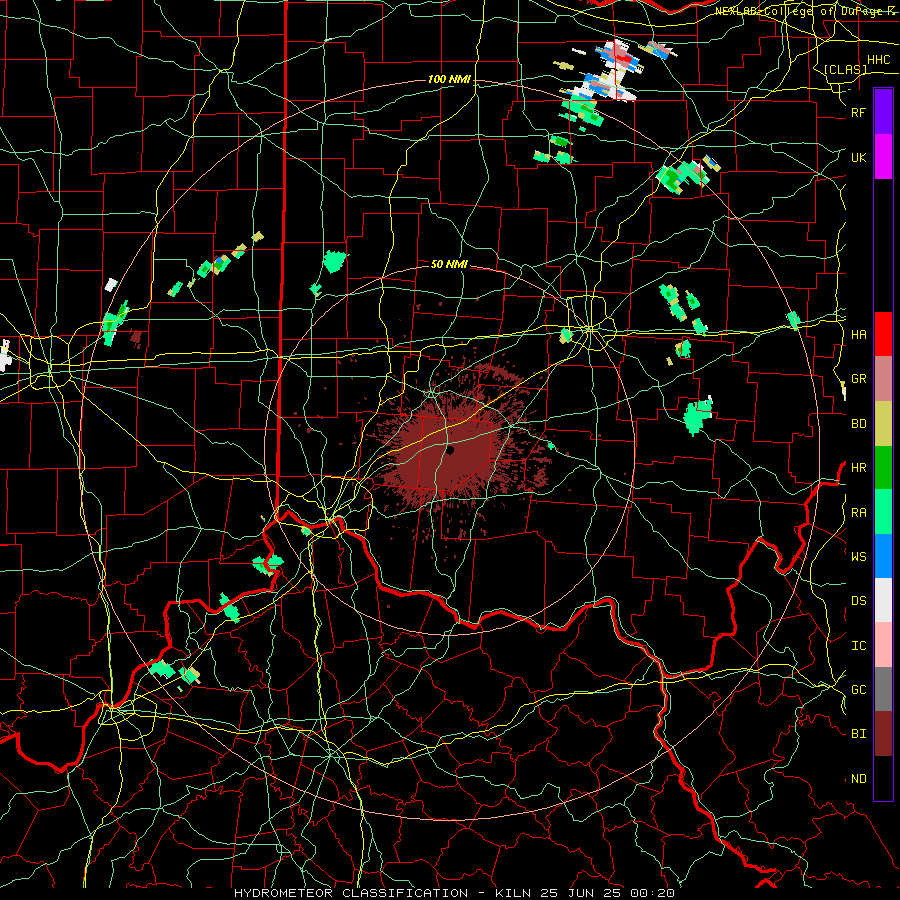The image size is (900, 900).
Task: Click the RF legend label
Action: (x=859, y=112)
